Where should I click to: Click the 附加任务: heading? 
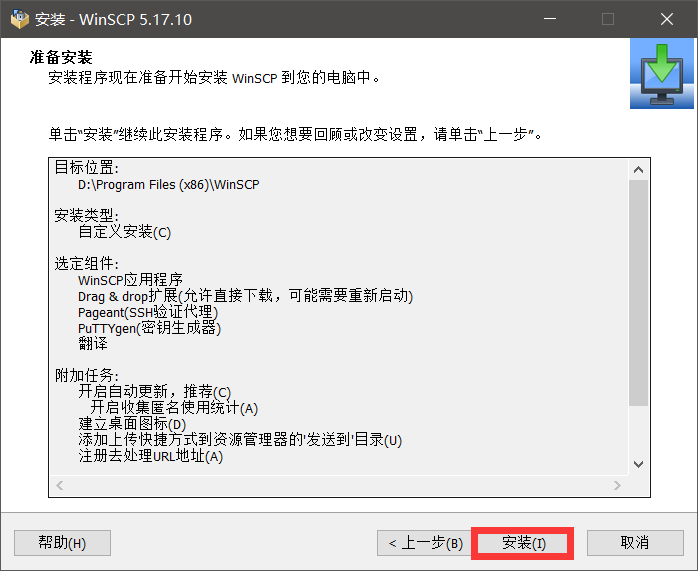[x=86, y=376]
